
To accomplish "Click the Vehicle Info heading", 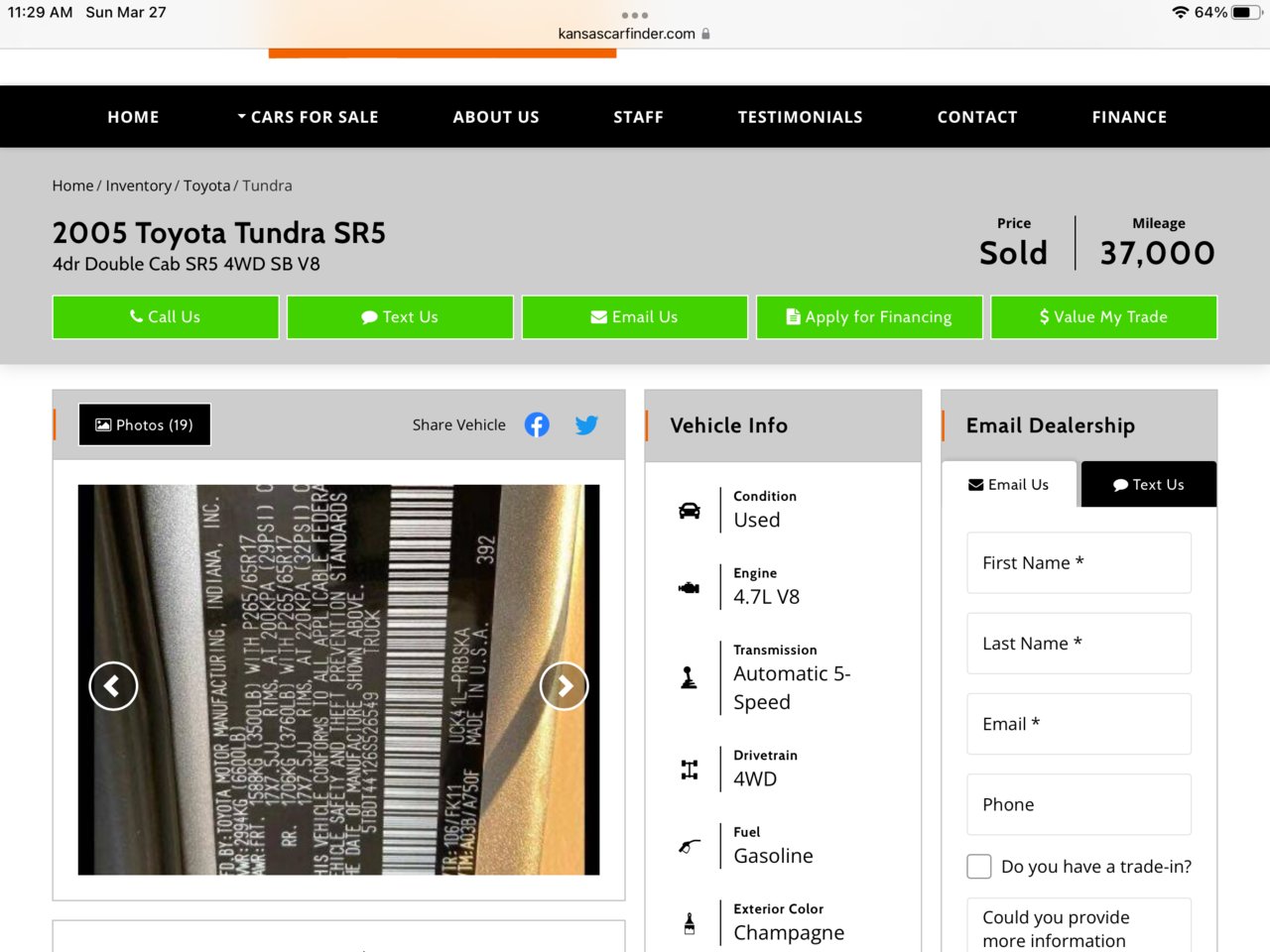I will click(729, 425).
